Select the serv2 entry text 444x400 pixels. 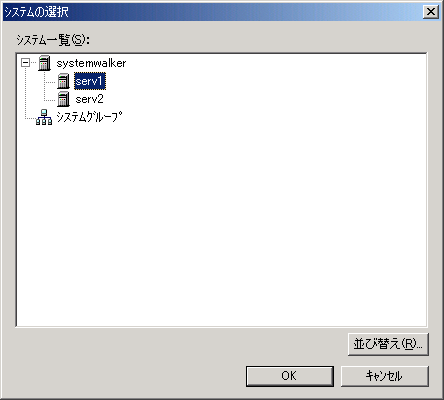click(x=89, y=99)
